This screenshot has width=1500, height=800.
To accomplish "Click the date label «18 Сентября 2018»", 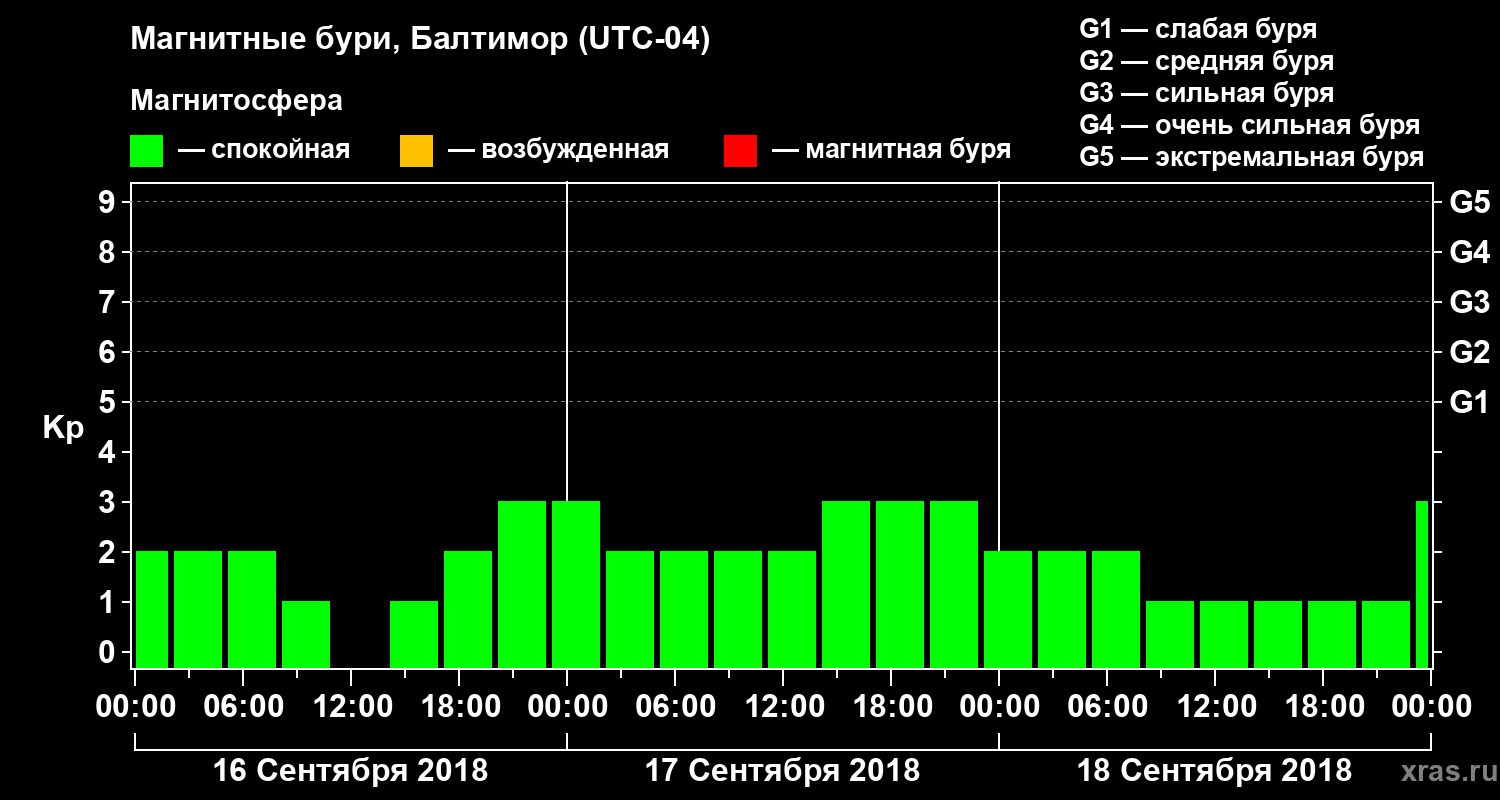I will (x=1214, y=771).
